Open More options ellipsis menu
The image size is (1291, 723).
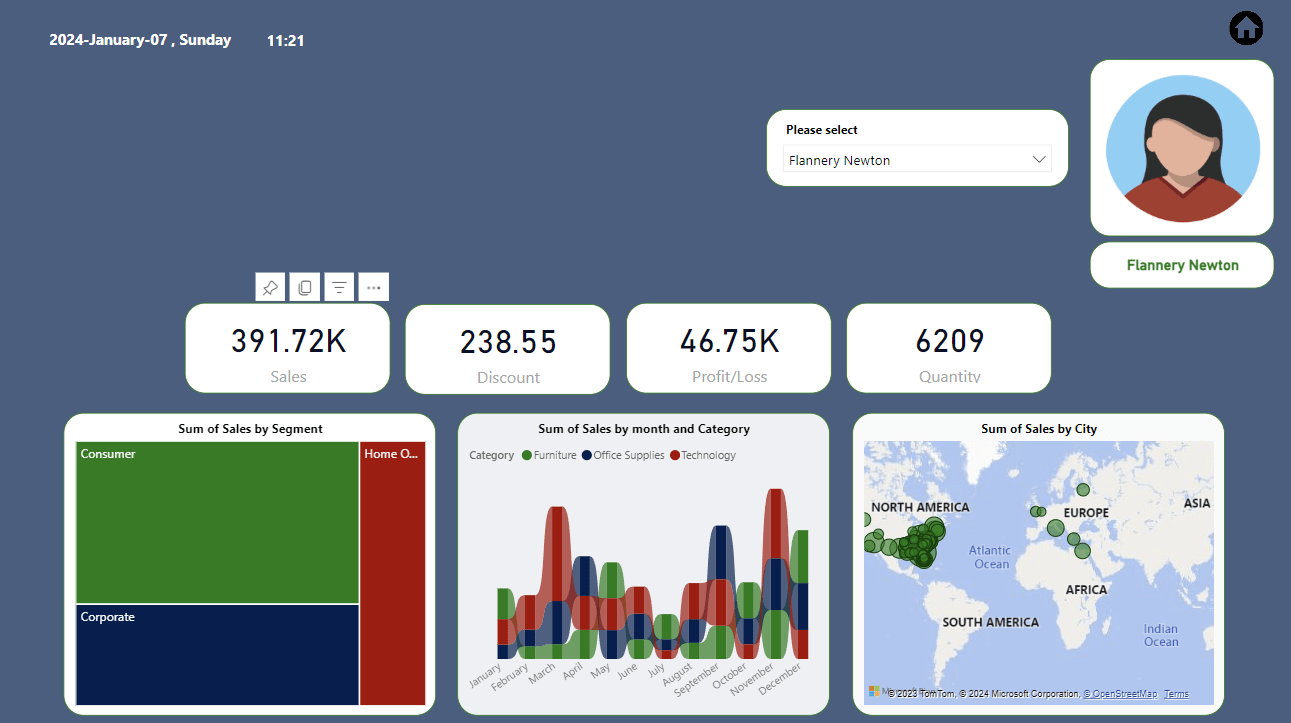pyautogui.click(x=374, y=287)
